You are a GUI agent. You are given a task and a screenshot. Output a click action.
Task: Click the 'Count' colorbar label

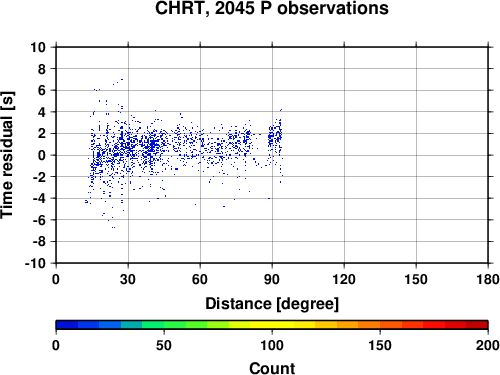[272, 368]
